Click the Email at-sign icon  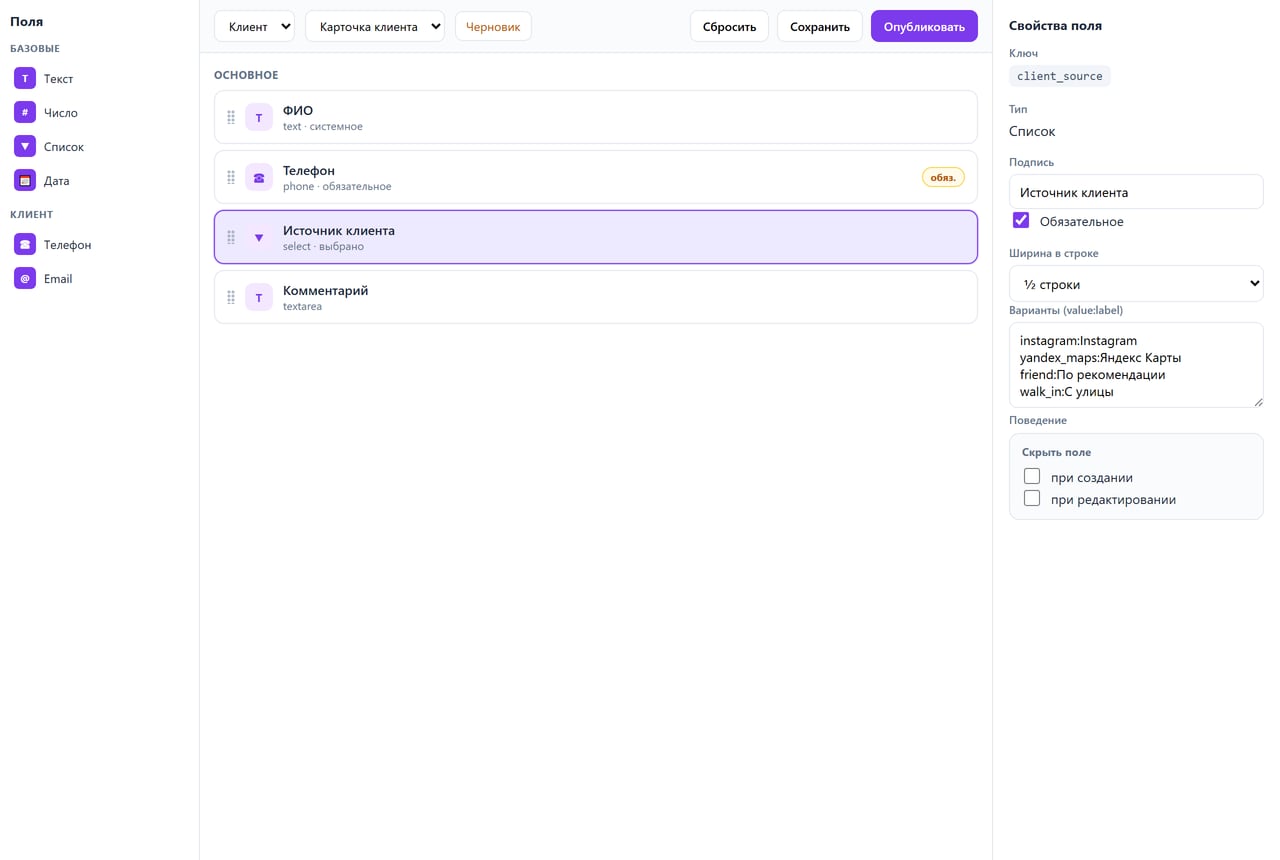[25, 279]
